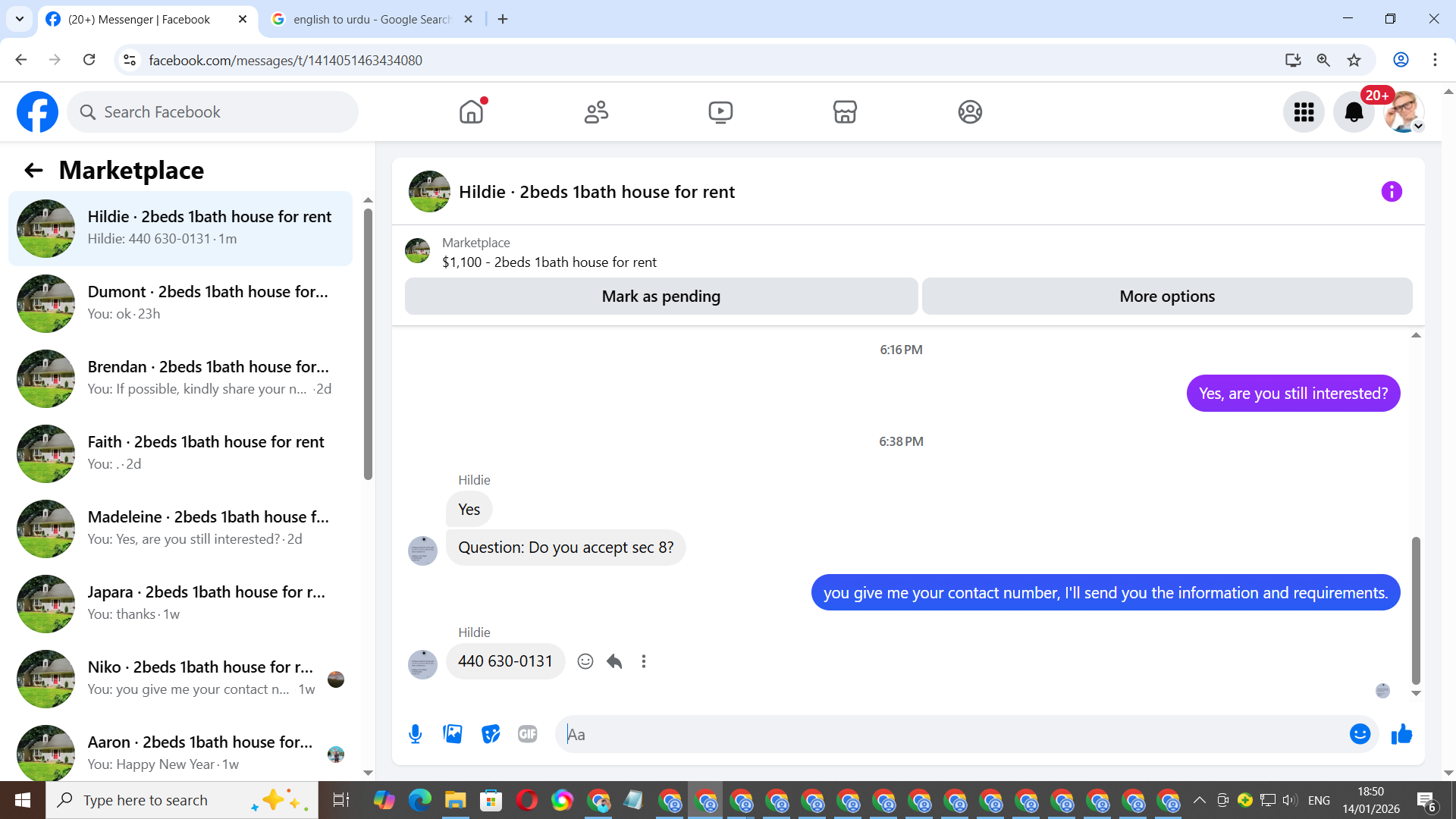Image resolution: width=1456 pixels, height=819 pixels.
Task: Click the voice clip microphone icon
Action: click(x=415, y=734)
